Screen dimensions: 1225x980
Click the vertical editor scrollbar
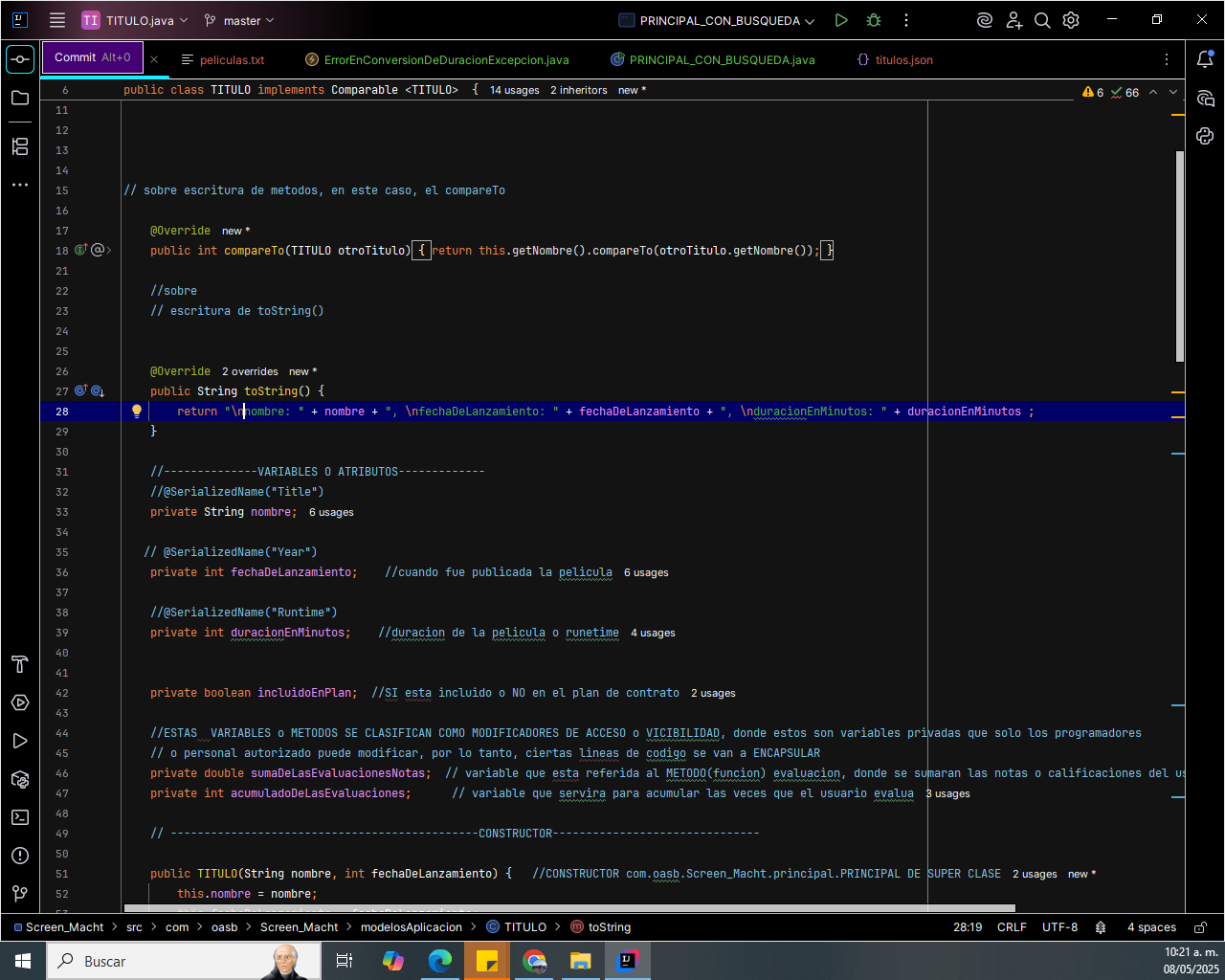coord(1180,256)
